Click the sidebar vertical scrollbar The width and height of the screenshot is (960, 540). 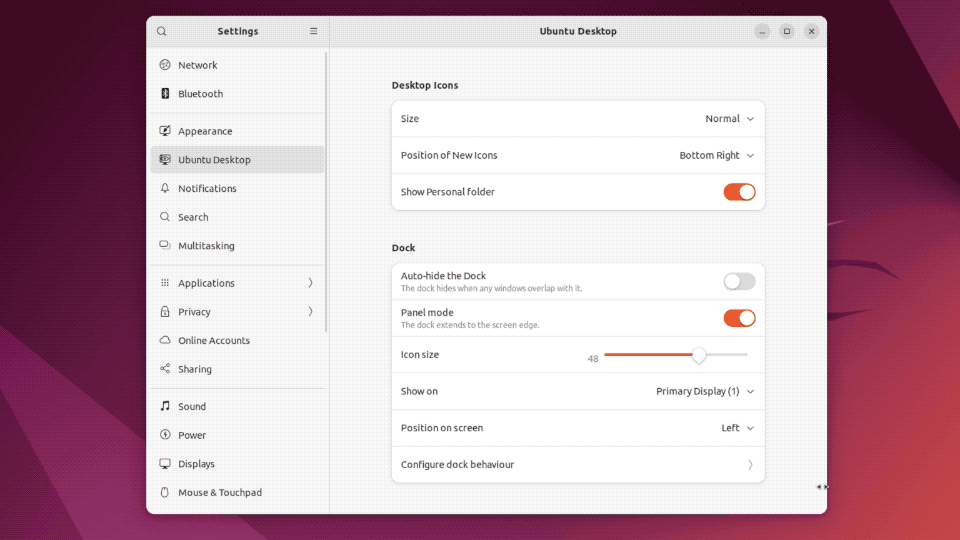(326, 192)
